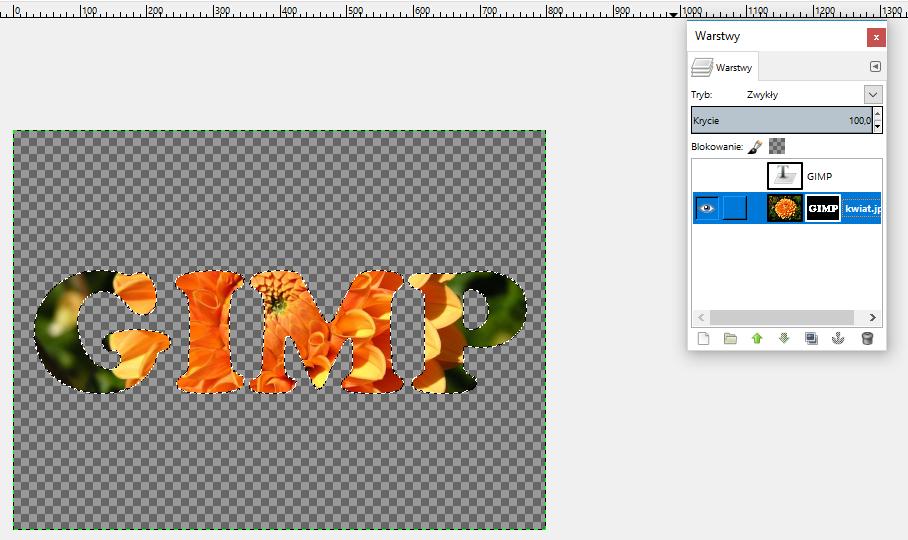Select the GIMP text layer thumbnail
The height and width of the screenshot is (540, 908).
[x=785, y=176]
